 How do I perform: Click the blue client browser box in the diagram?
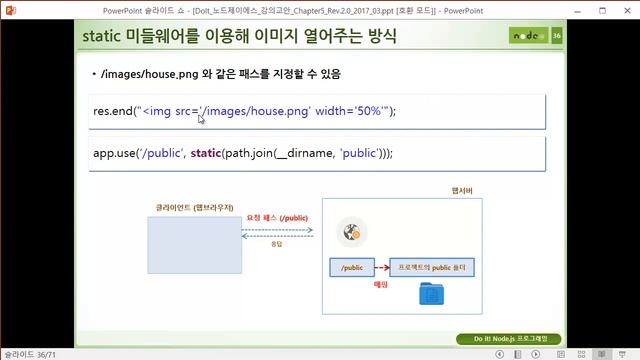click(195, 245)
